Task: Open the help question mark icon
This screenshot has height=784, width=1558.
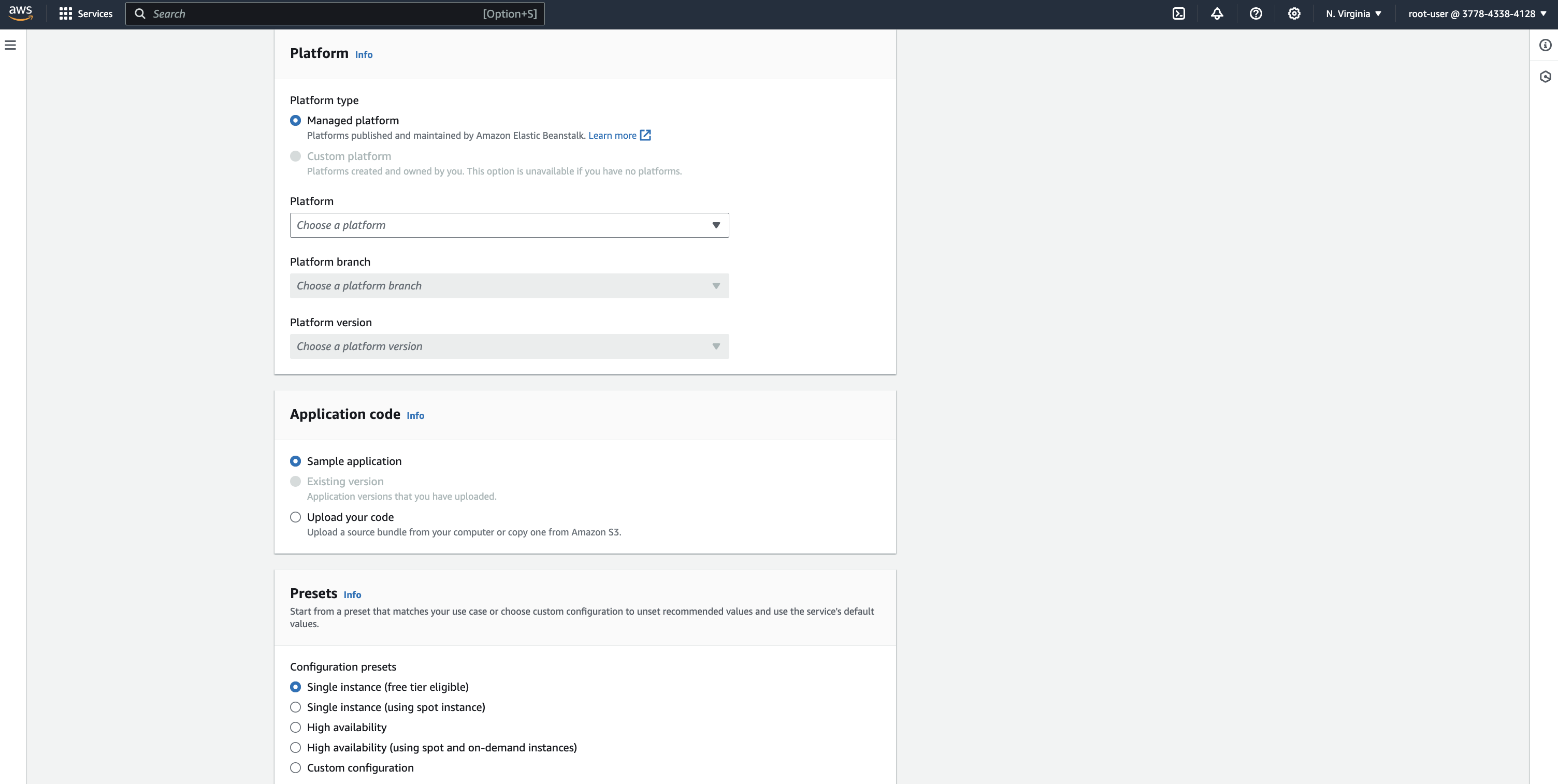Action: point(1256,14)
